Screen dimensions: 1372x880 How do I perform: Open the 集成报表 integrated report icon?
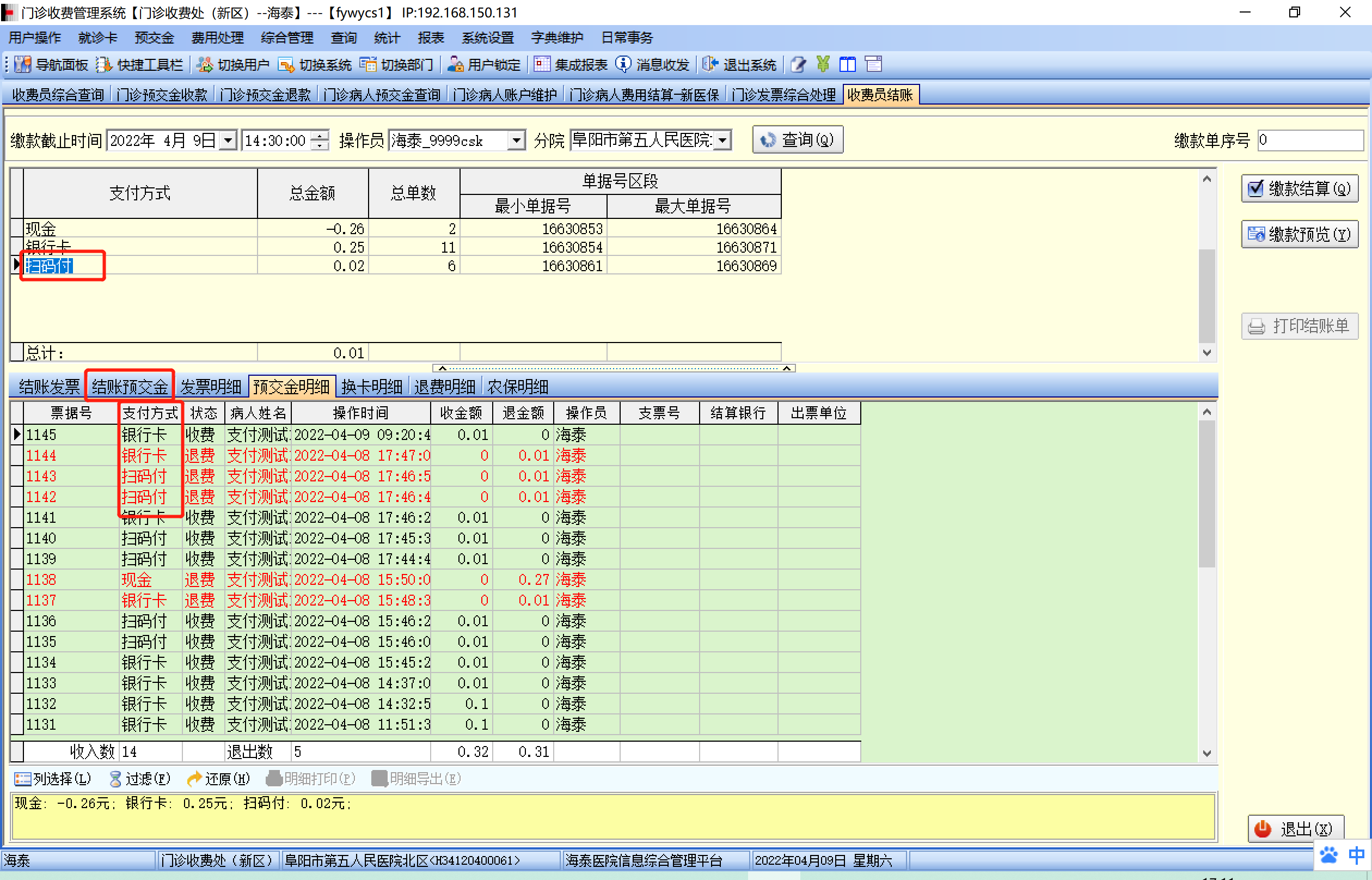pos(542,65)
